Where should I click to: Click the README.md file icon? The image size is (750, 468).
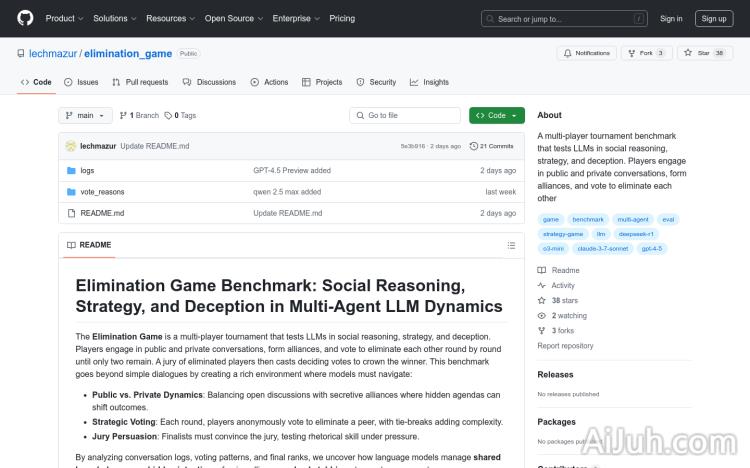pos(71,213)
